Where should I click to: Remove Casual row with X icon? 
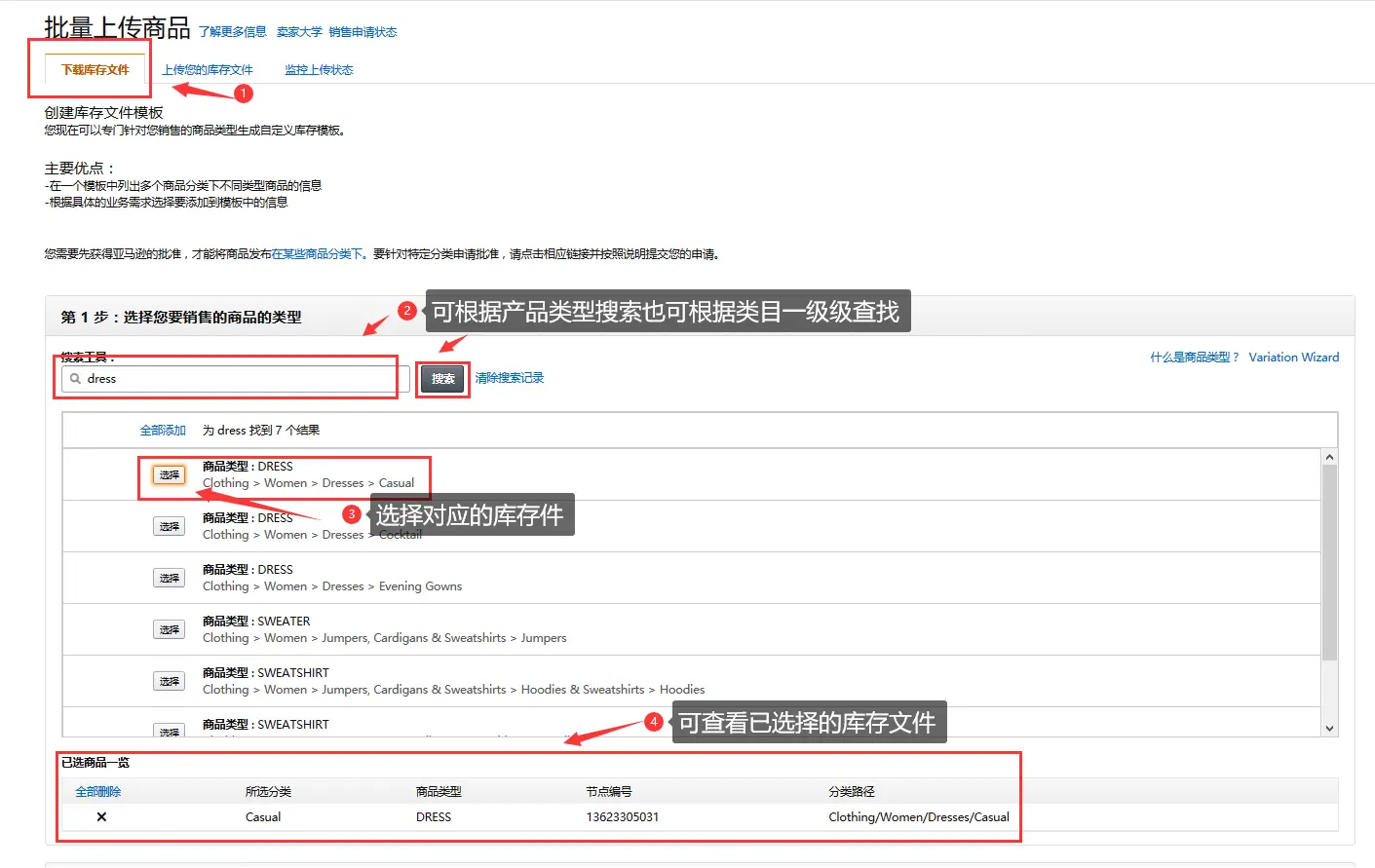click(x=101, y=817)
